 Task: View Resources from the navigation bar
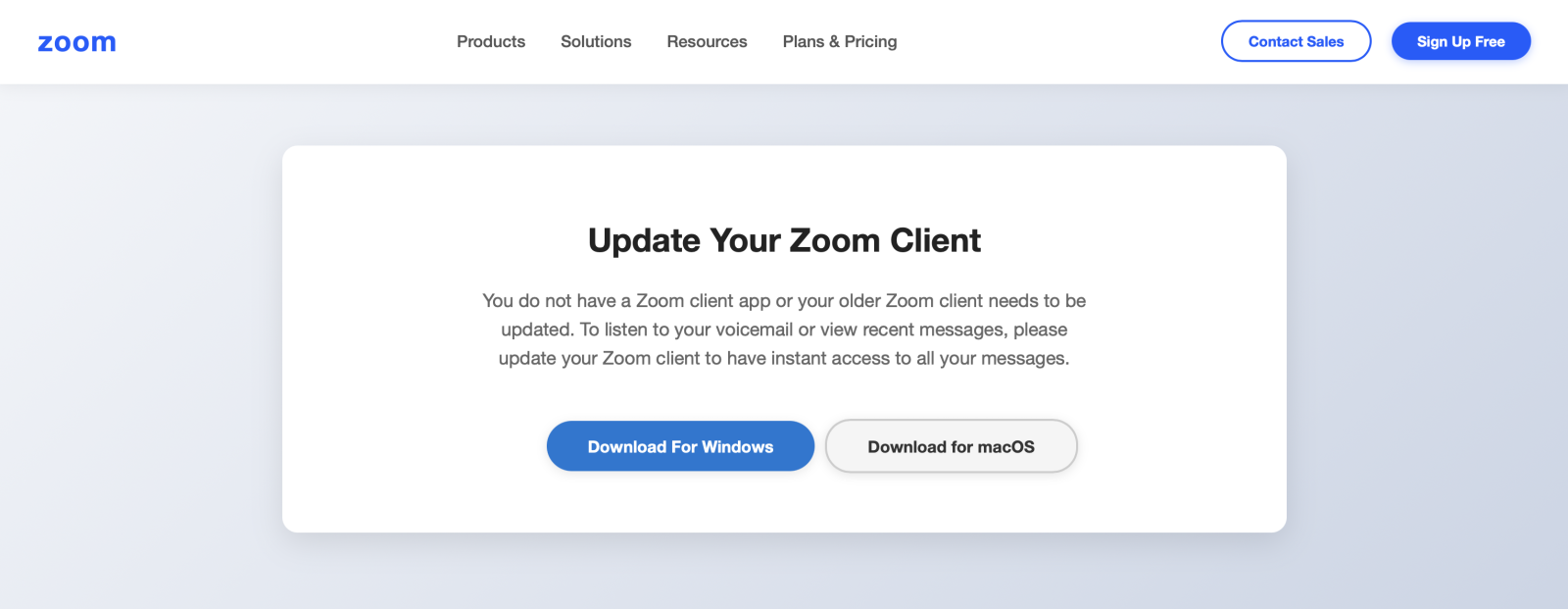[x=707, y=41]
